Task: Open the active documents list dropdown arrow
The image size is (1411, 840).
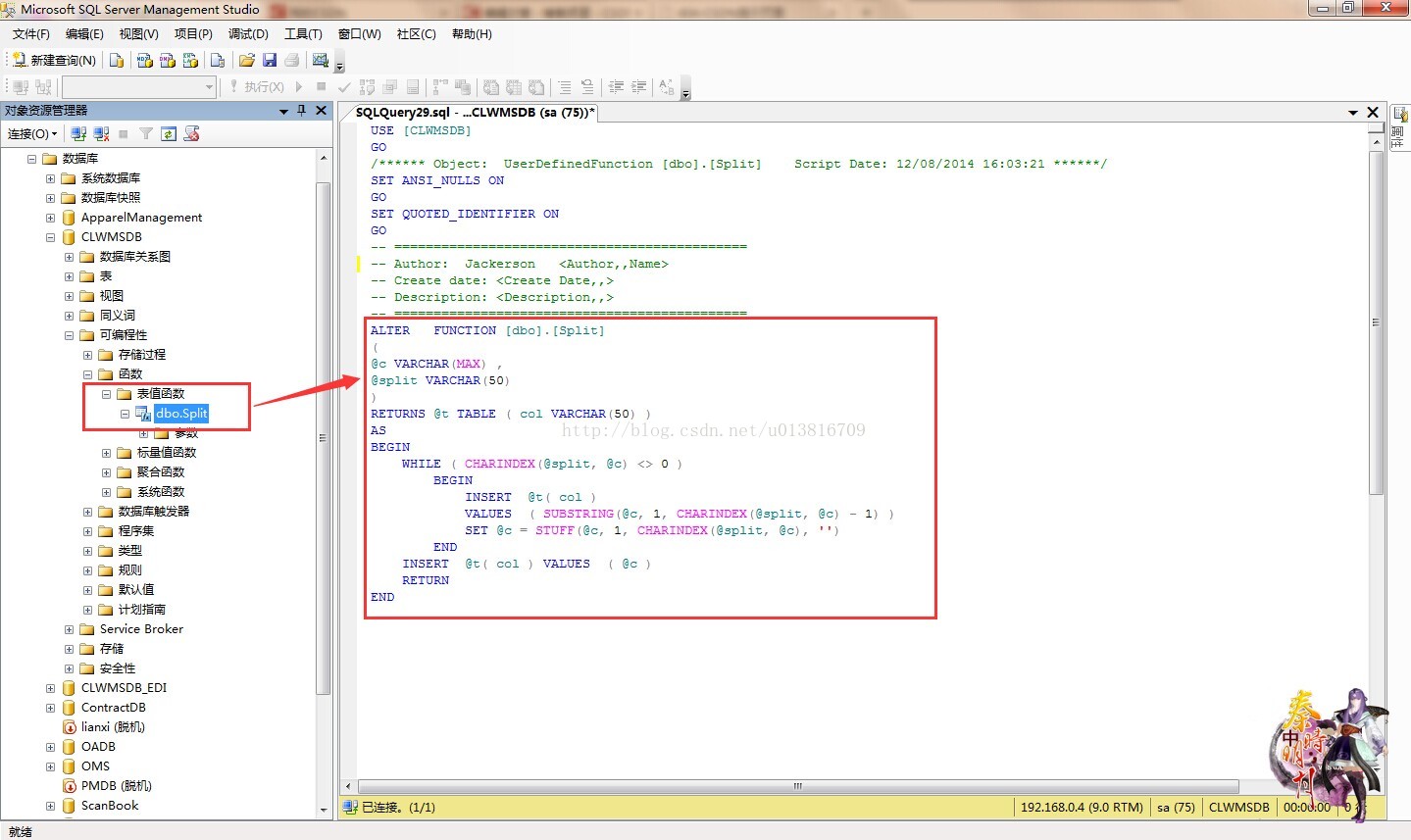Action: click(x=1353, y=113)
